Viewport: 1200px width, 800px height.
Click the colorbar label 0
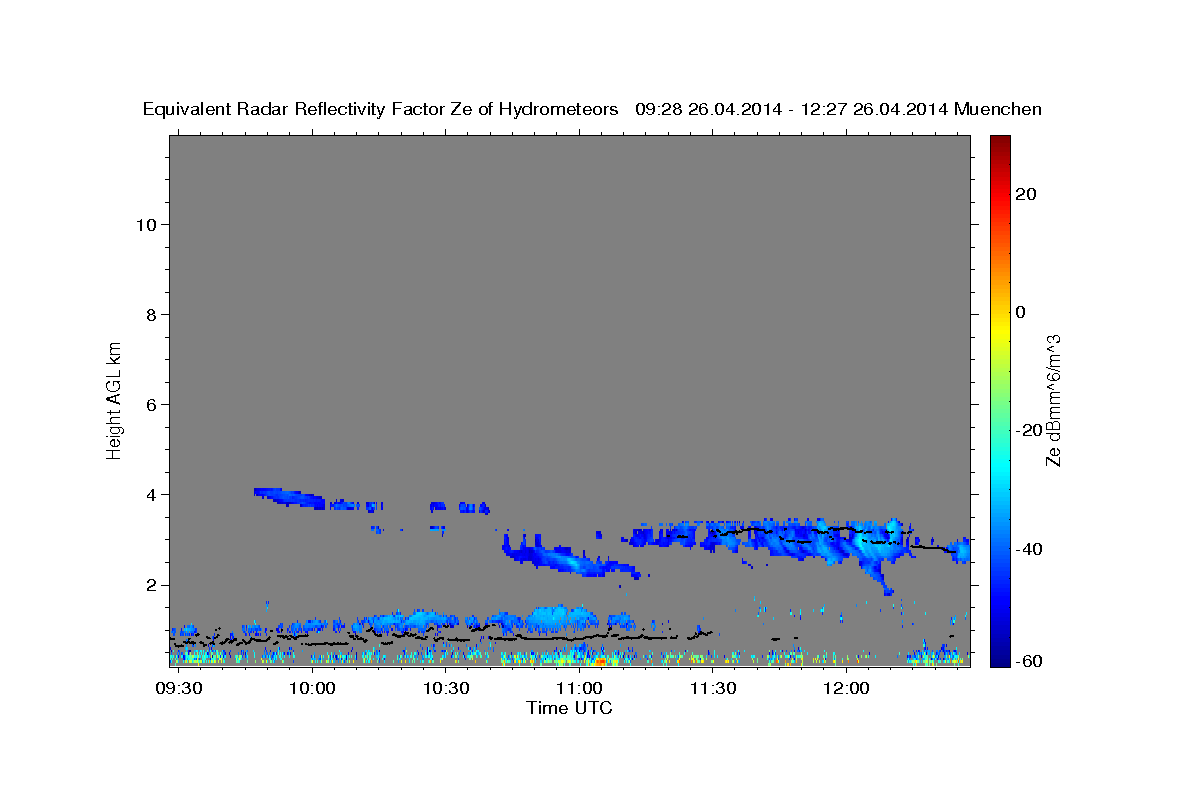pyautogui.click(x=1020, y=312)
